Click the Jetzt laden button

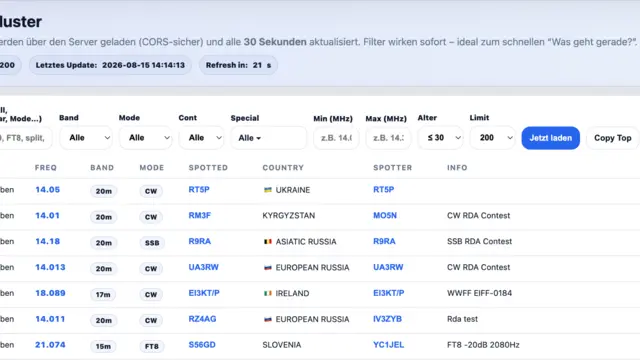coord(551,138)
